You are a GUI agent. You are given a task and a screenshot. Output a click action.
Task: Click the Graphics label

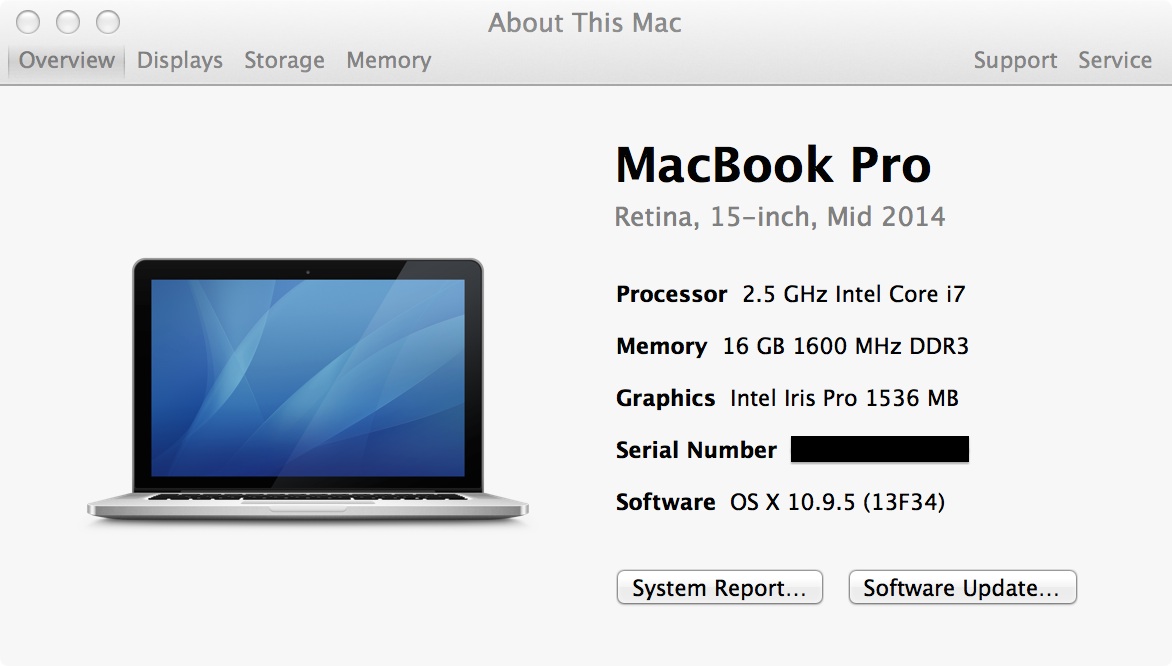click(665, 398)
